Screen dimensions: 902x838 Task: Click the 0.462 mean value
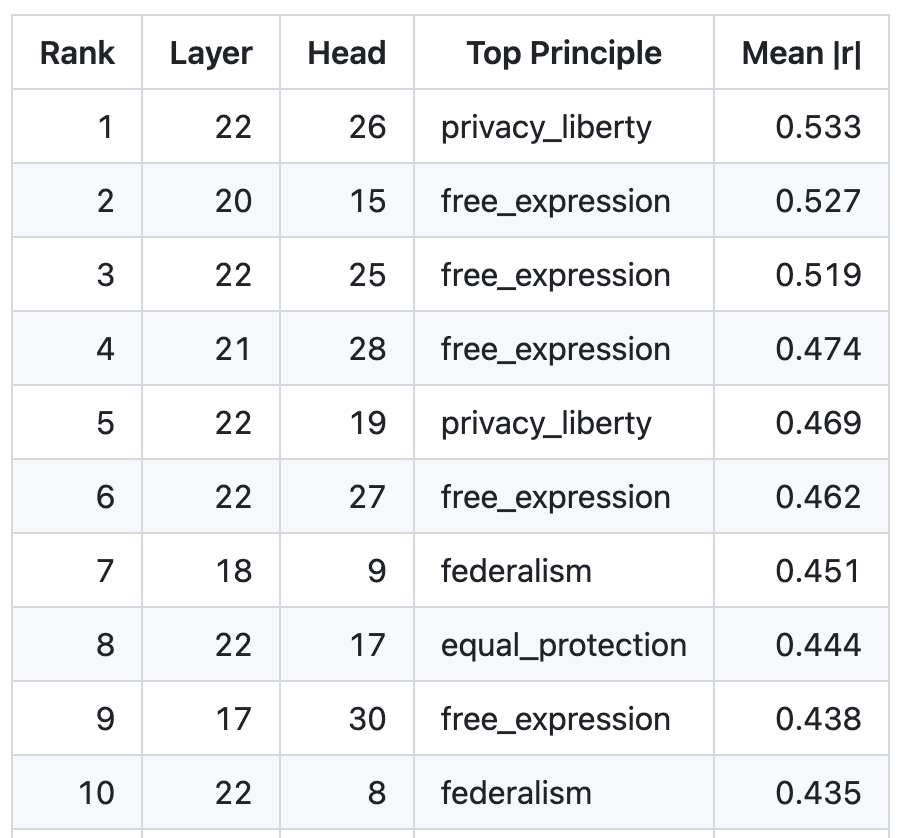pos(818,497)
